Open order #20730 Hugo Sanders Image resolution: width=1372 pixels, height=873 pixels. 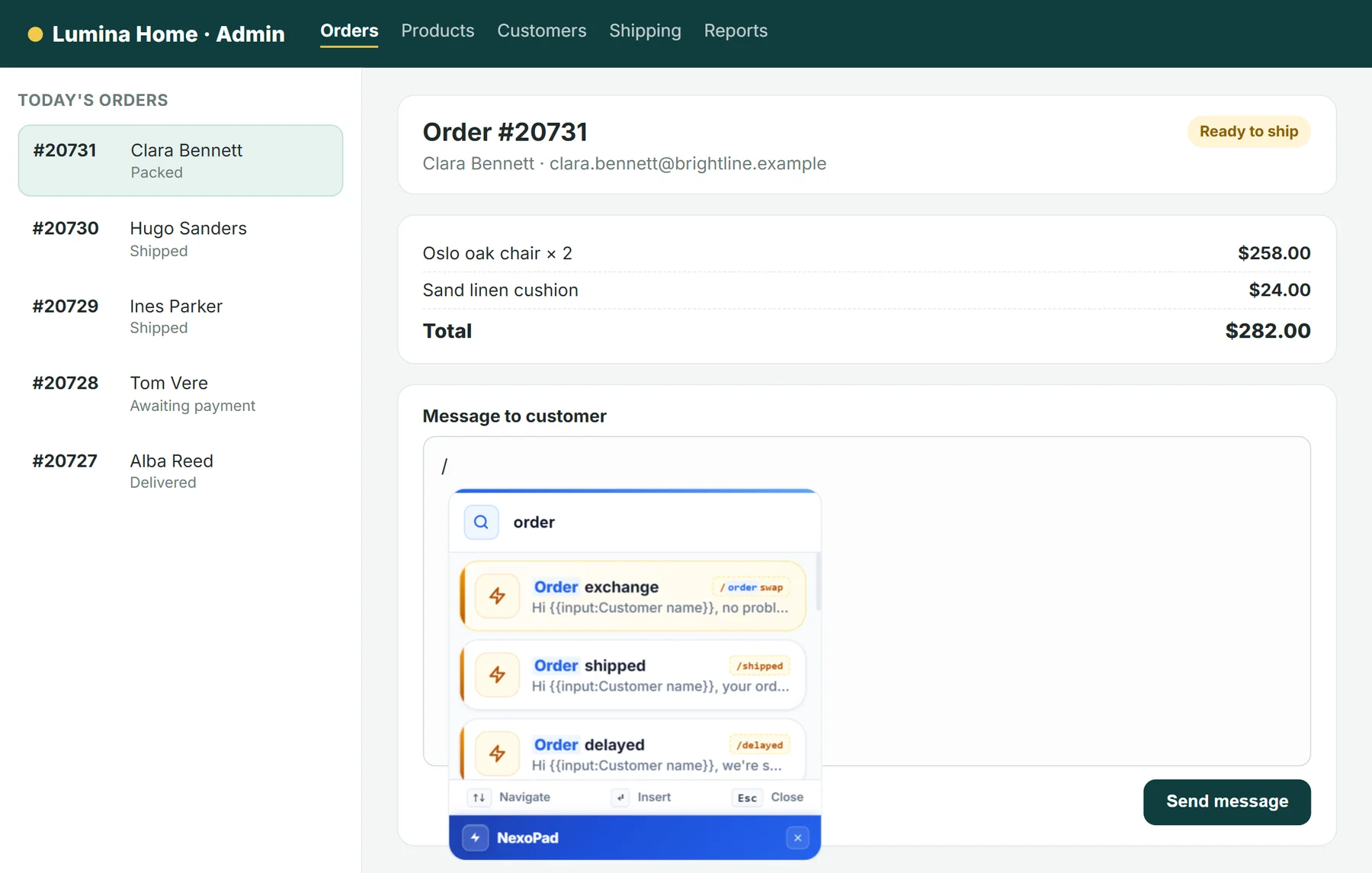(x=181, y=239)
